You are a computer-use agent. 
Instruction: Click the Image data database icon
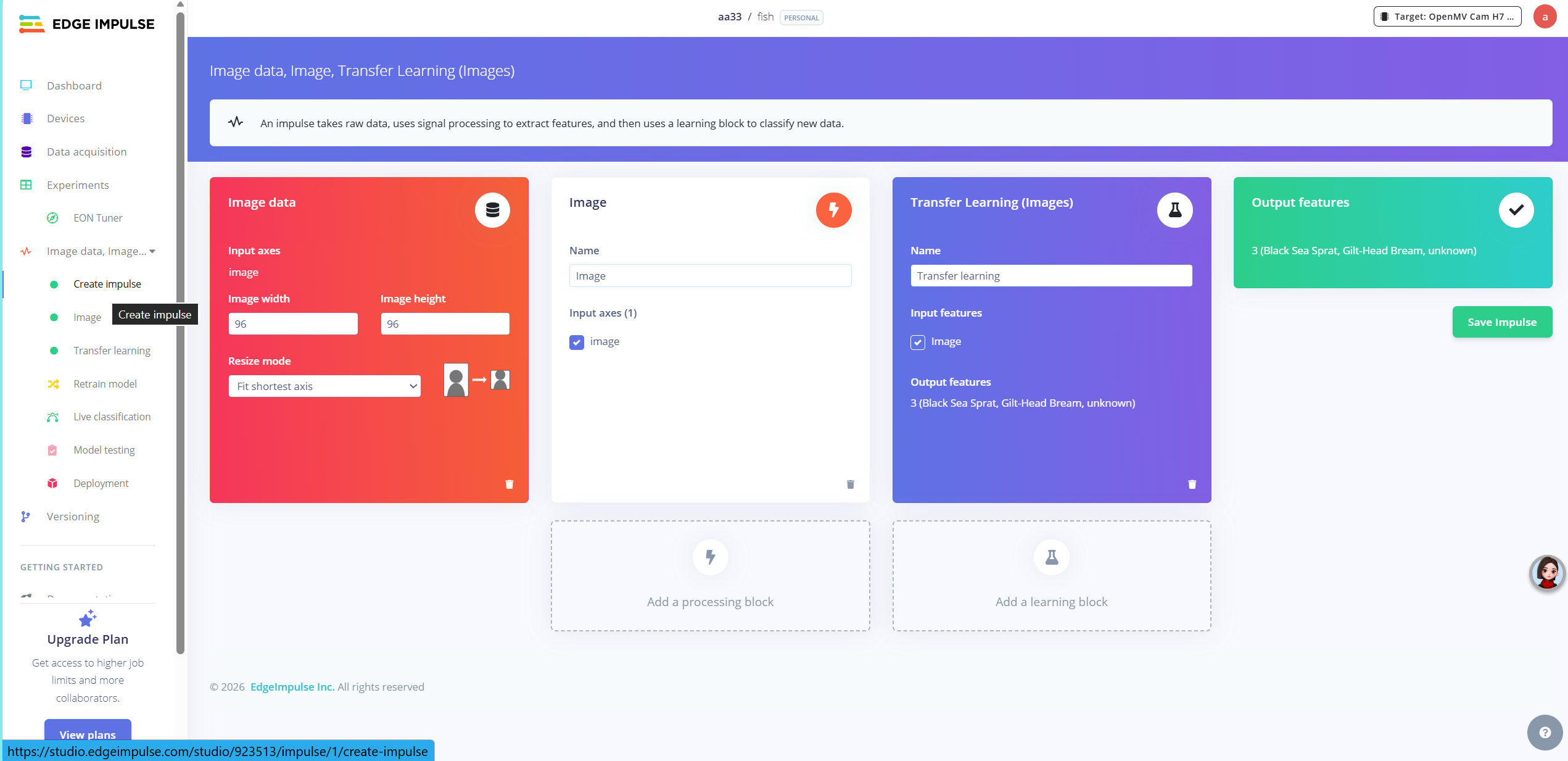[x=492, y=210]
